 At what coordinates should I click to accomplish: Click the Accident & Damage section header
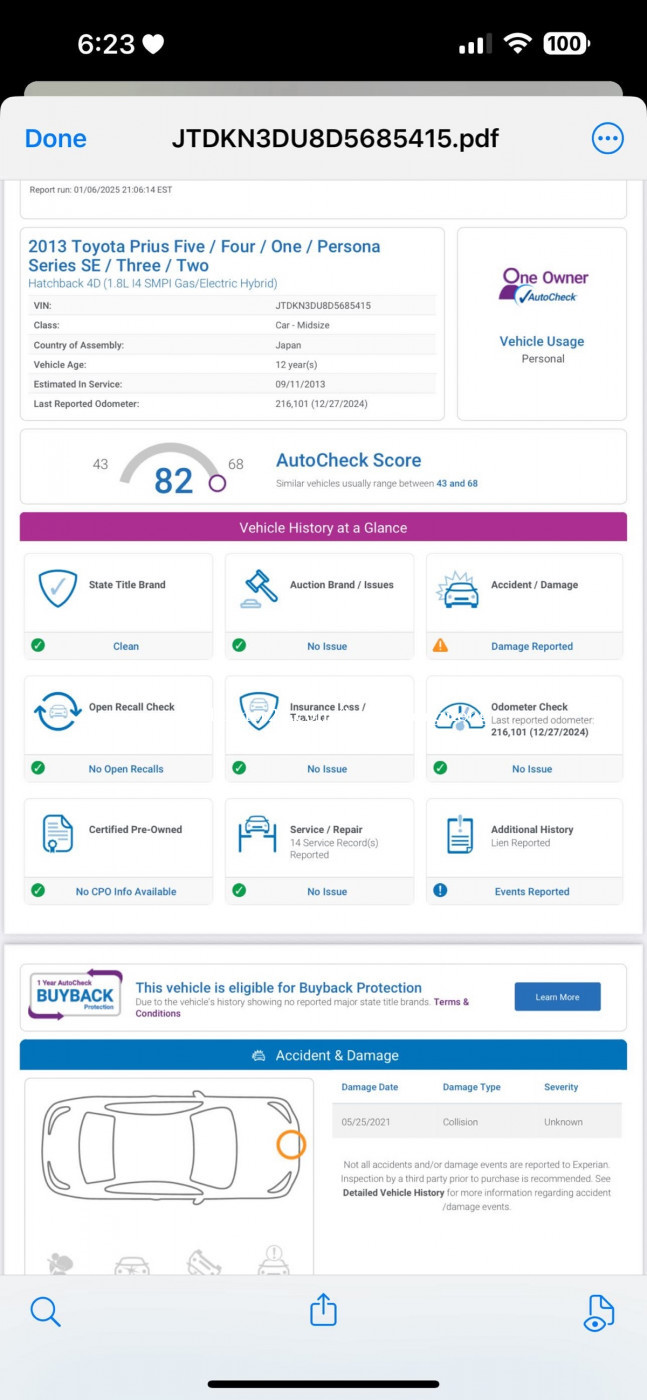(x=323, y=1055)
